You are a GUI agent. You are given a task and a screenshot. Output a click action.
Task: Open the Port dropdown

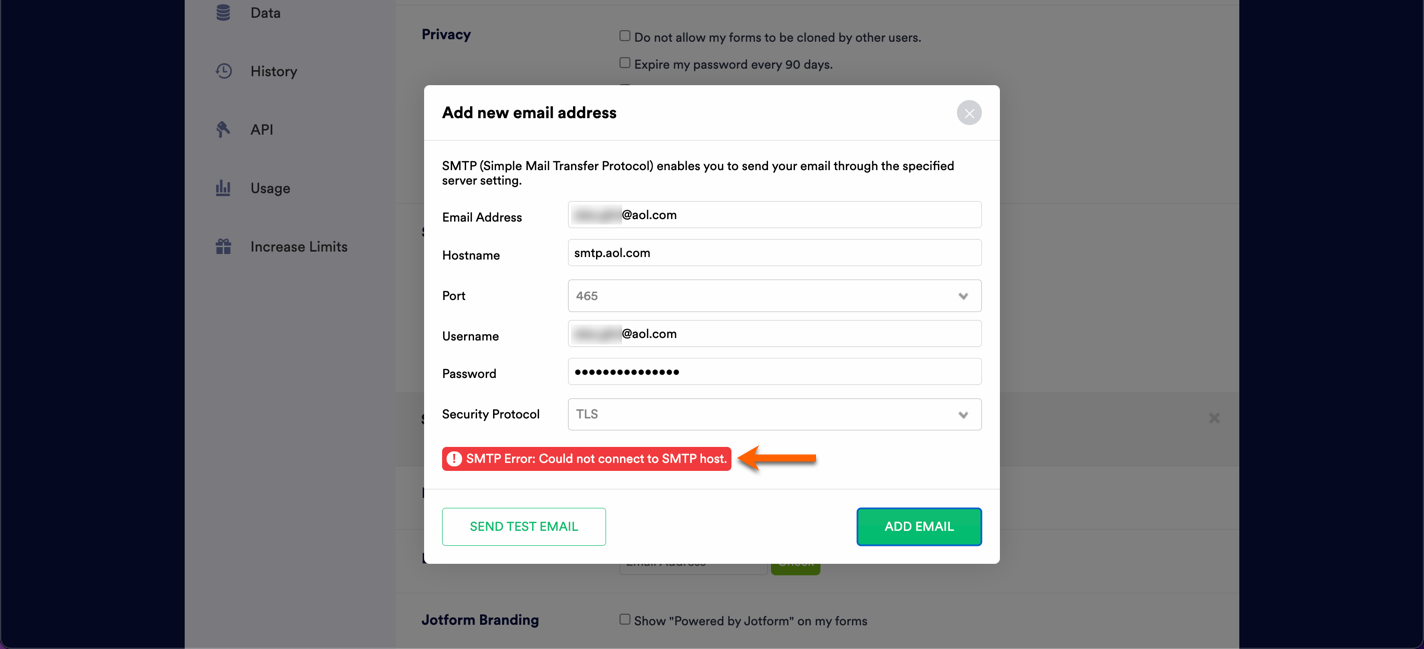774,296
